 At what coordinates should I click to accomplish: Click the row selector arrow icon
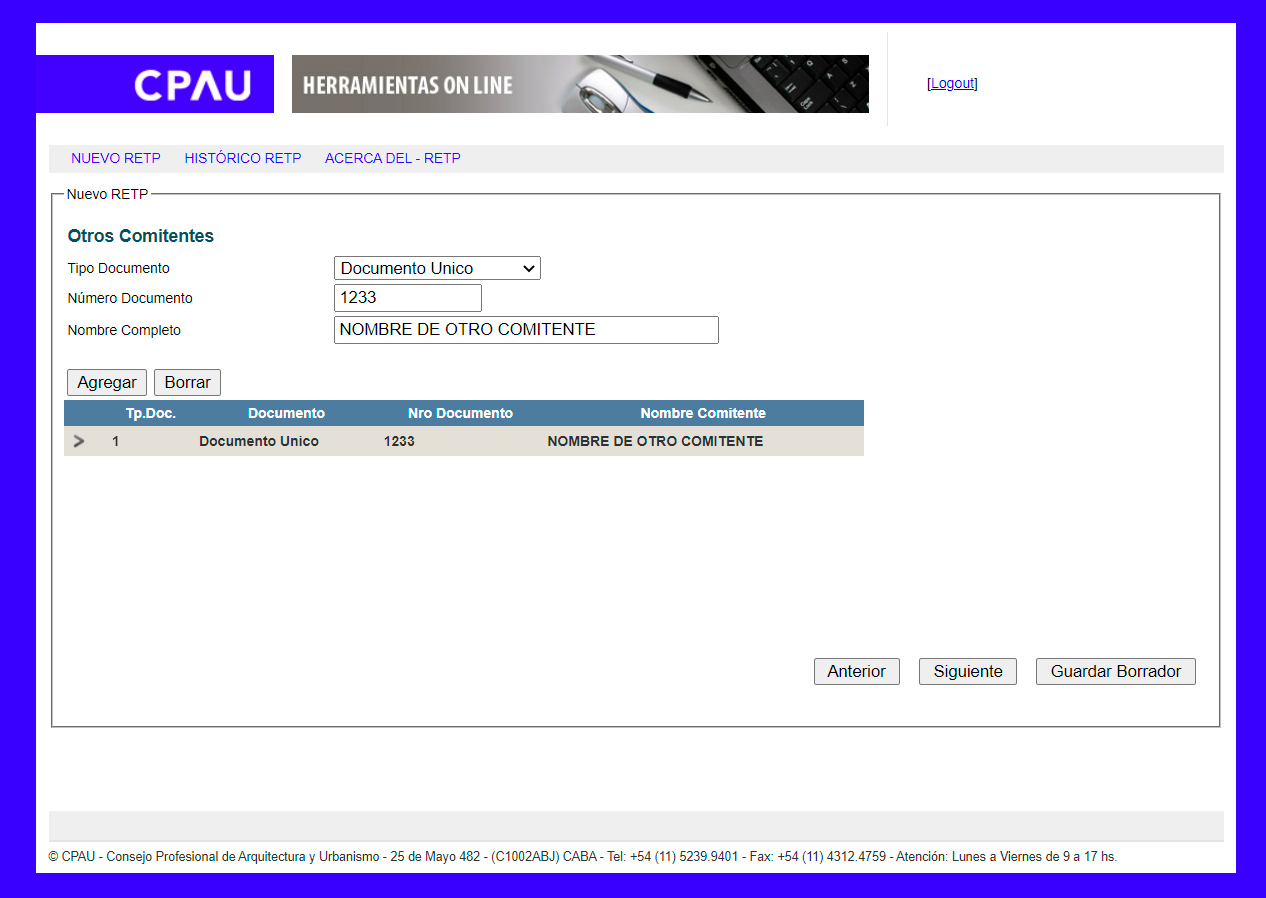pos(79,441)
